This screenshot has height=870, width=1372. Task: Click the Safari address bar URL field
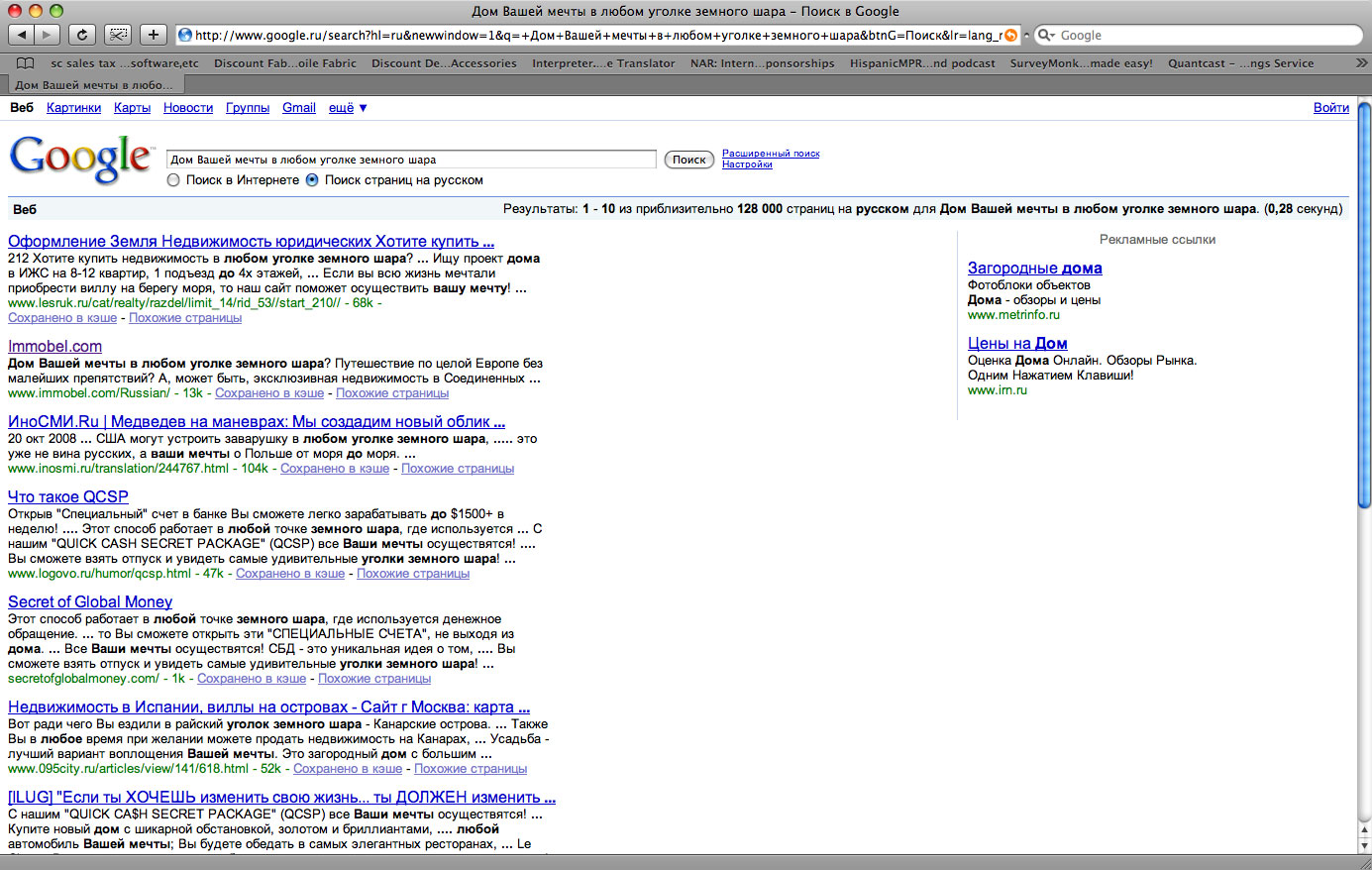coord(598,35)
